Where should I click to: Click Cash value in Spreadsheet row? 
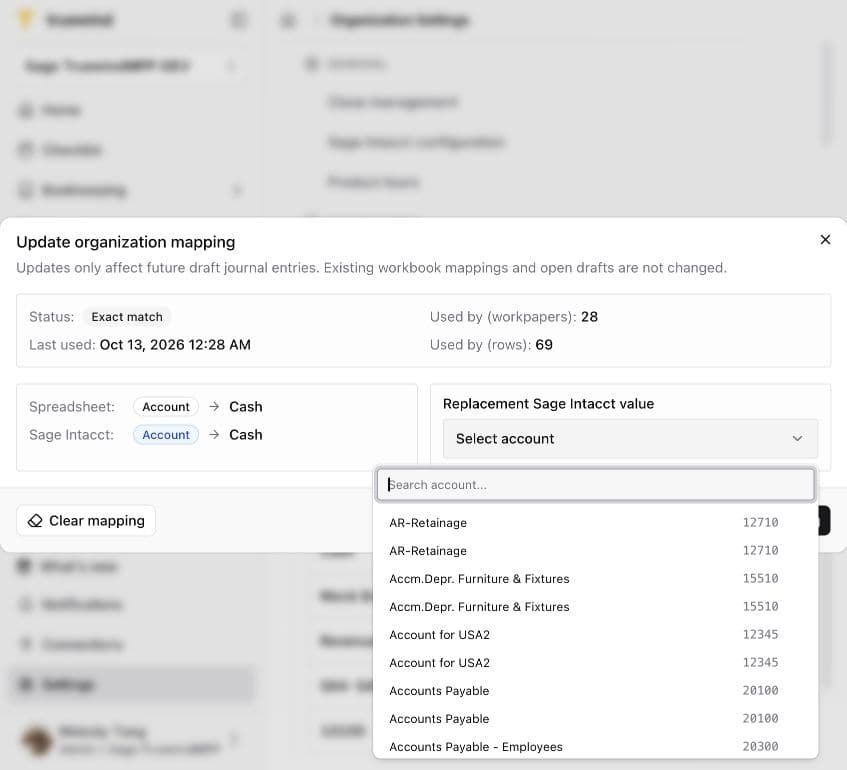click(246, 407)
